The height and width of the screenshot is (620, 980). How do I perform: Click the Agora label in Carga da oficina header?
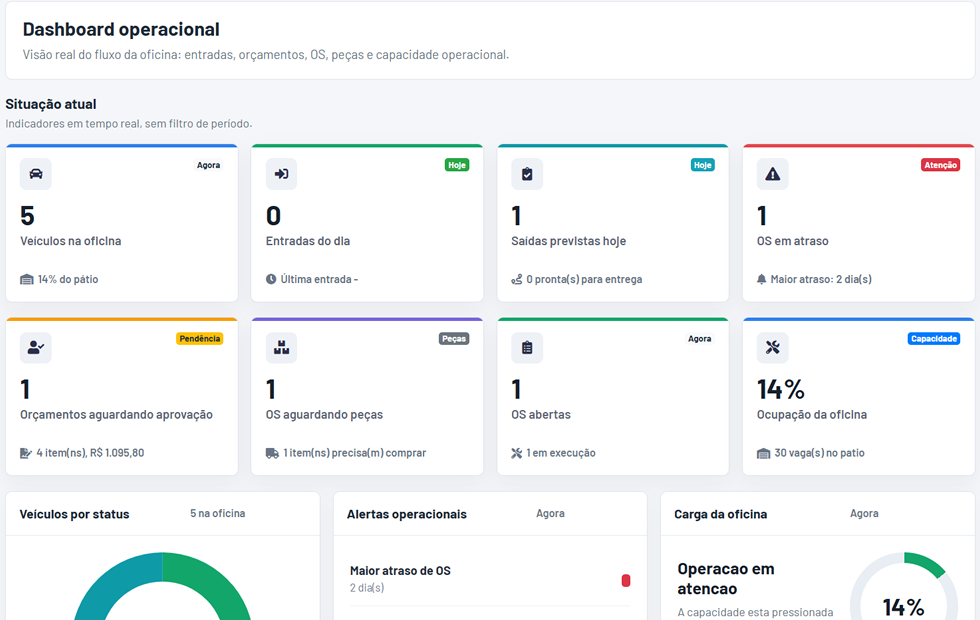(864, 513)
